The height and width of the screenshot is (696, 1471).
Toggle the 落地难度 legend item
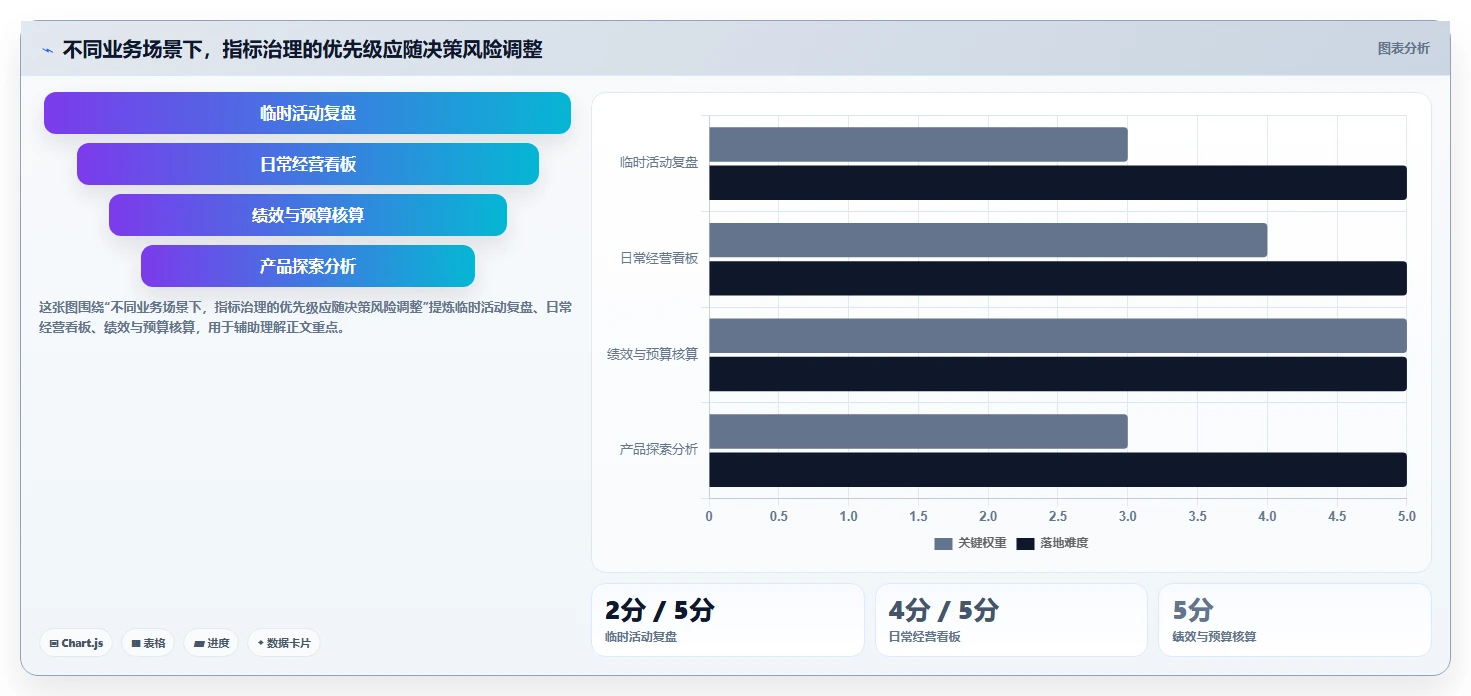tap(1052, 543)
